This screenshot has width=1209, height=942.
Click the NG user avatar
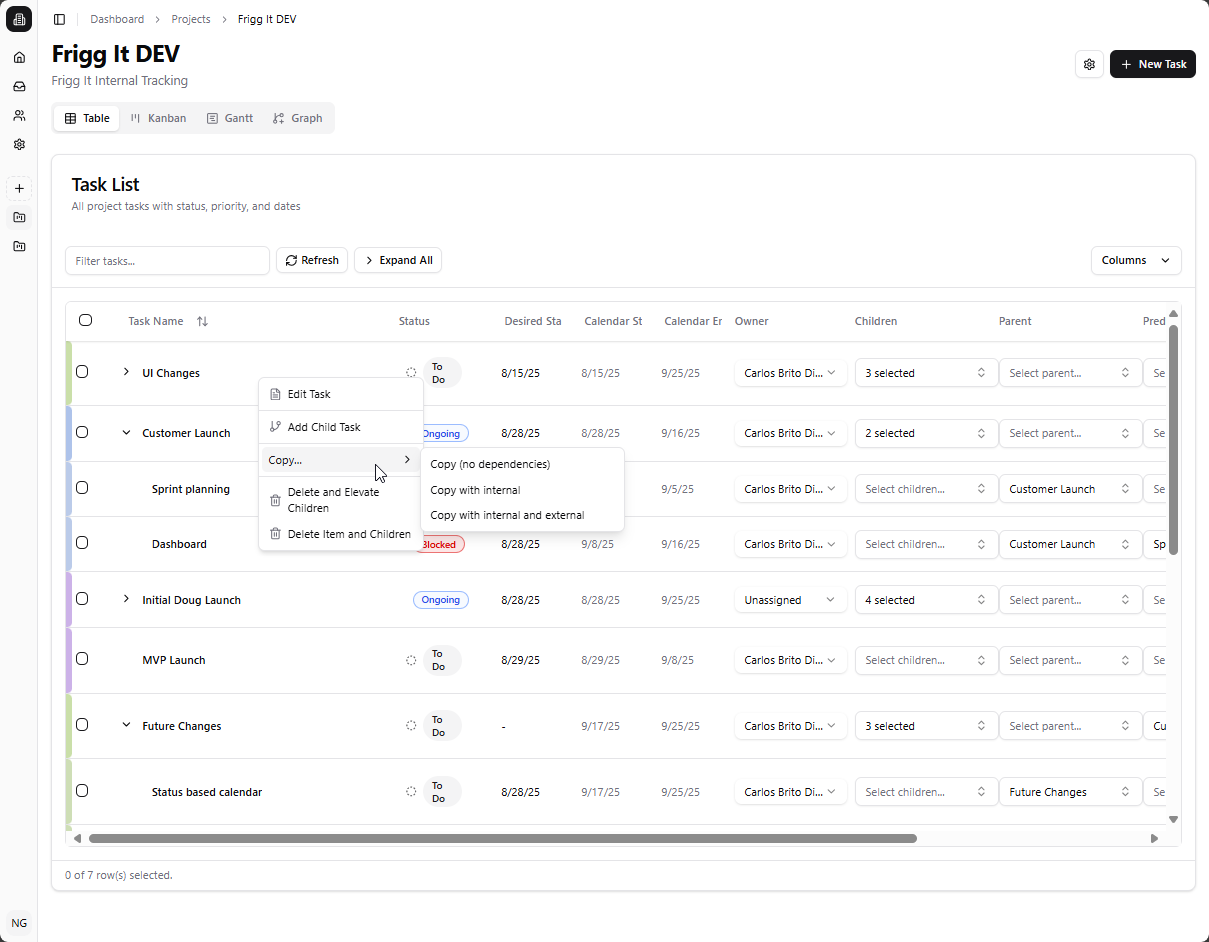pos(19,922)
